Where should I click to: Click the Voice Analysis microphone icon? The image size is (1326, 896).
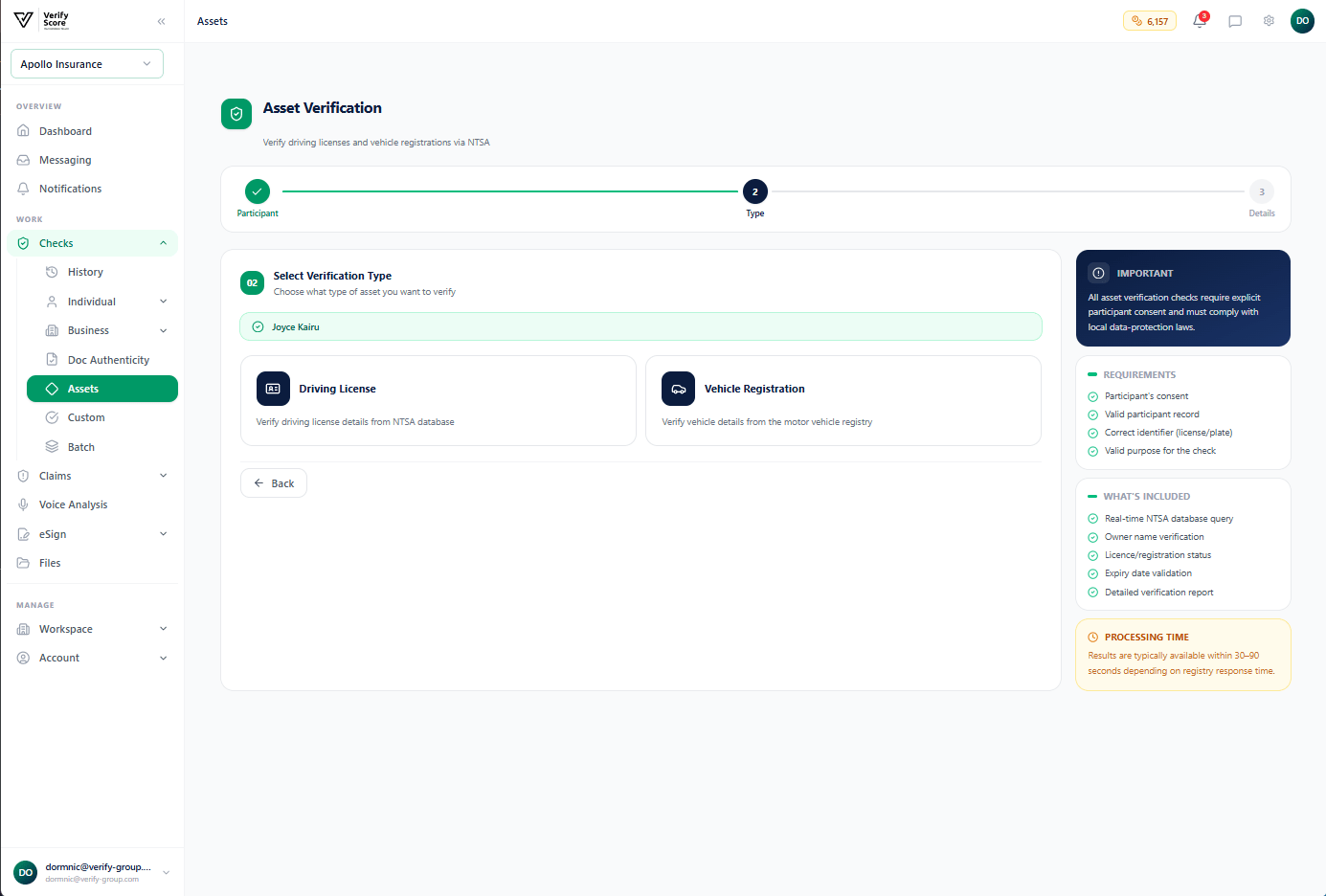23,504
